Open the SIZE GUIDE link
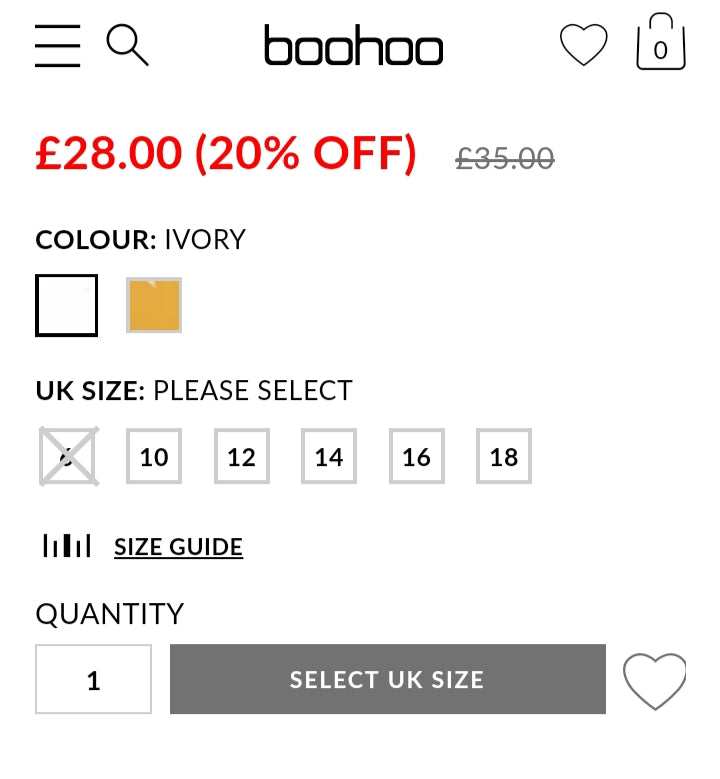720x779 pixels. (x=178, y=547)
